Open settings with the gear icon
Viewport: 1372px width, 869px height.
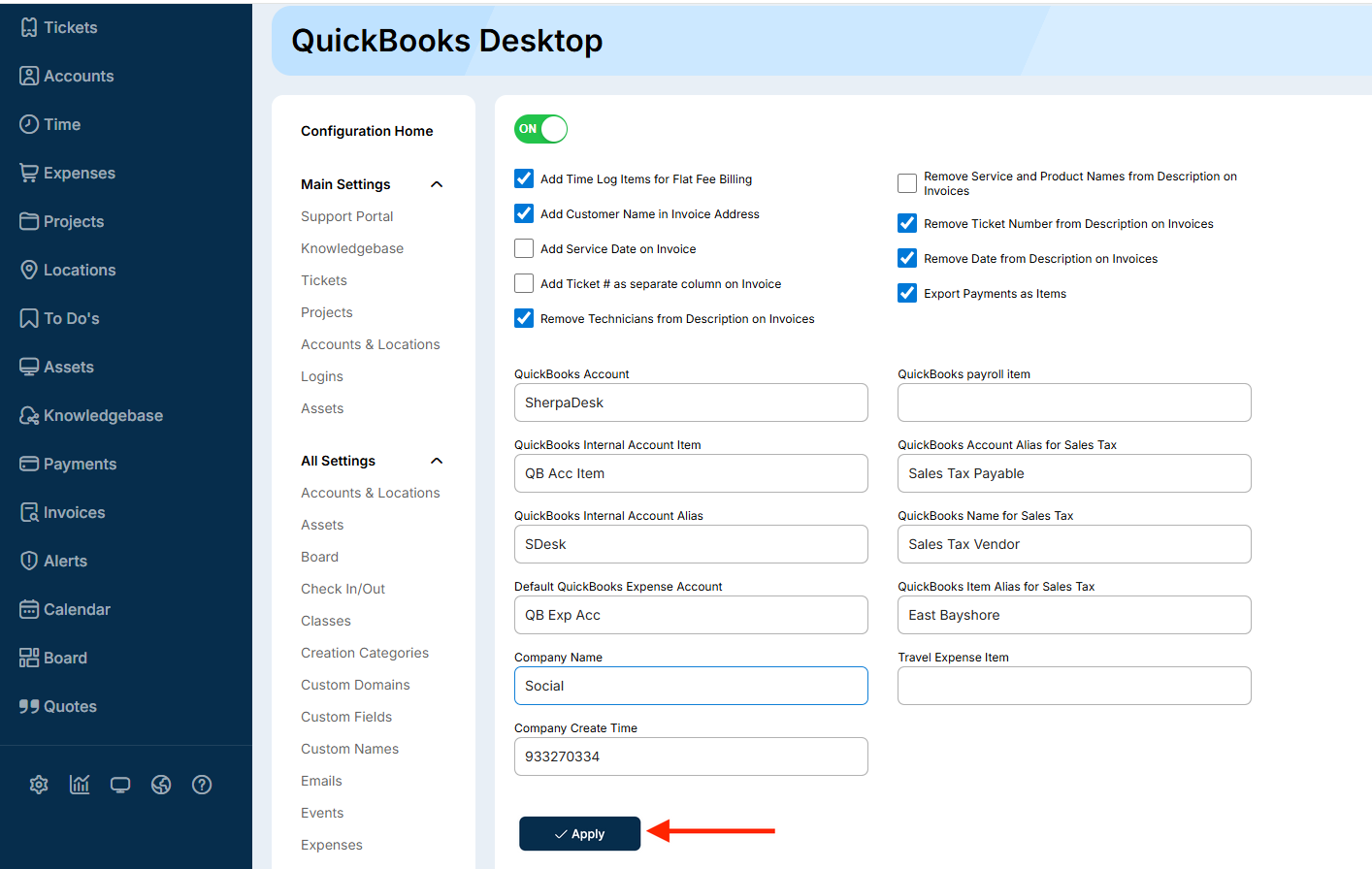(x=39, y=785)
